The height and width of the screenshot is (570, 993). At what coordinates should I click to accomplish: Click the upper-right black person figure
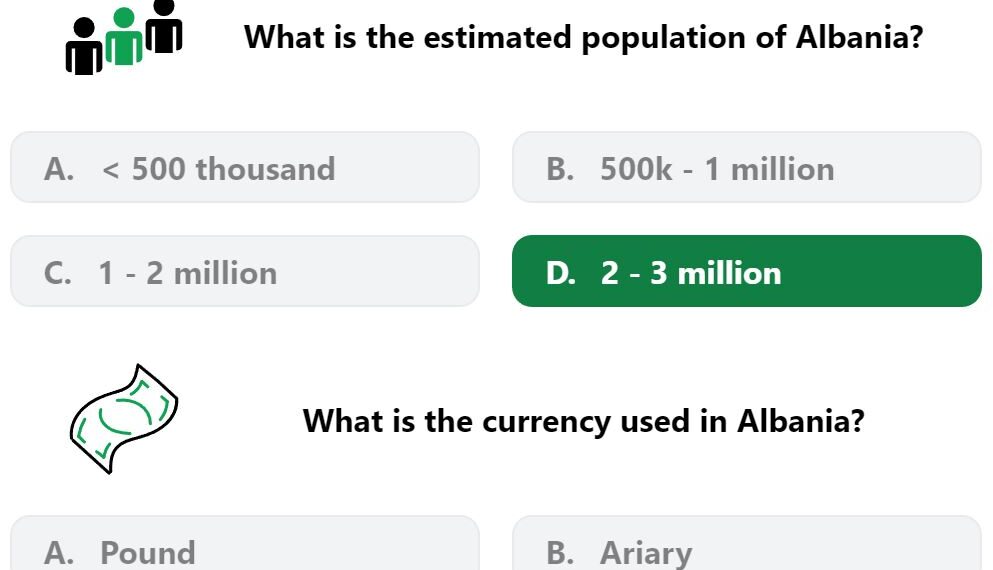(164, 26)
